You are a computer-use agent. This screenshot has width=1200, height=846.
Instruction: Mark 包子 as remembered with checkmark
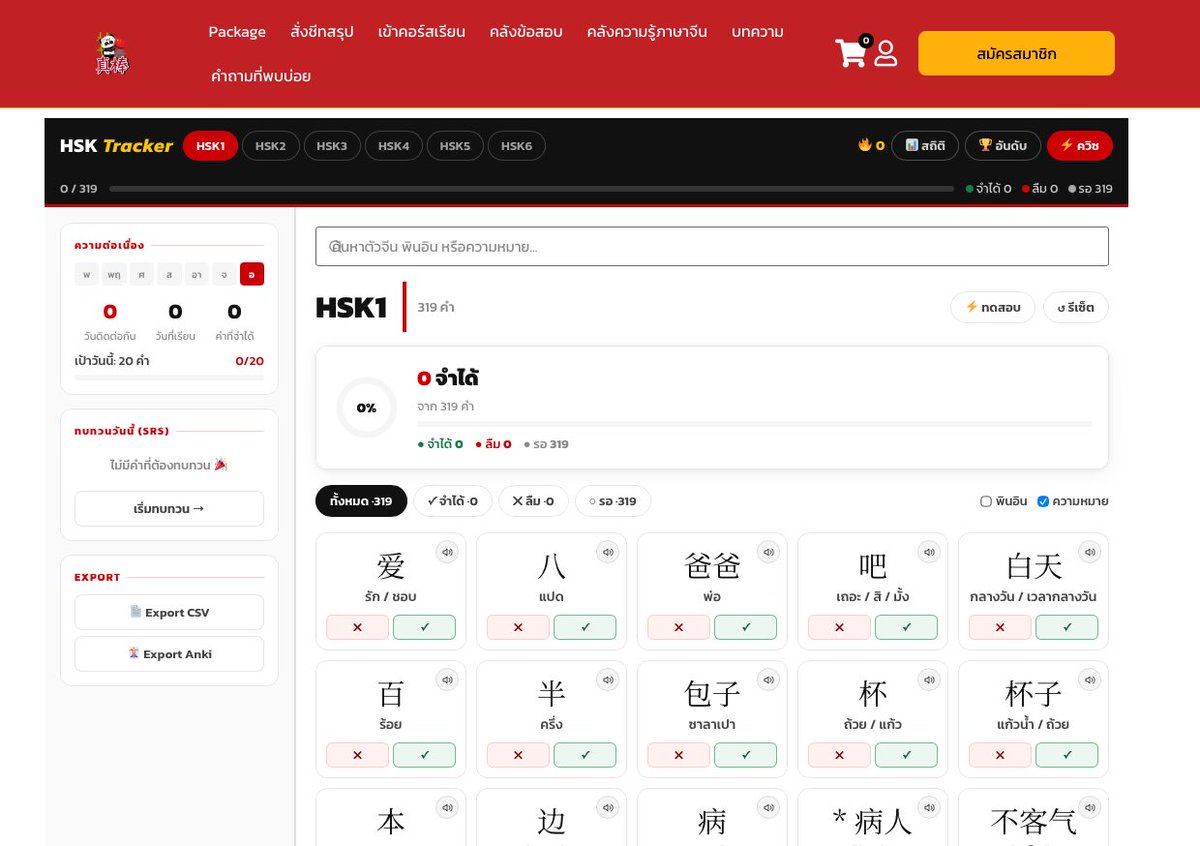[746, 755]
